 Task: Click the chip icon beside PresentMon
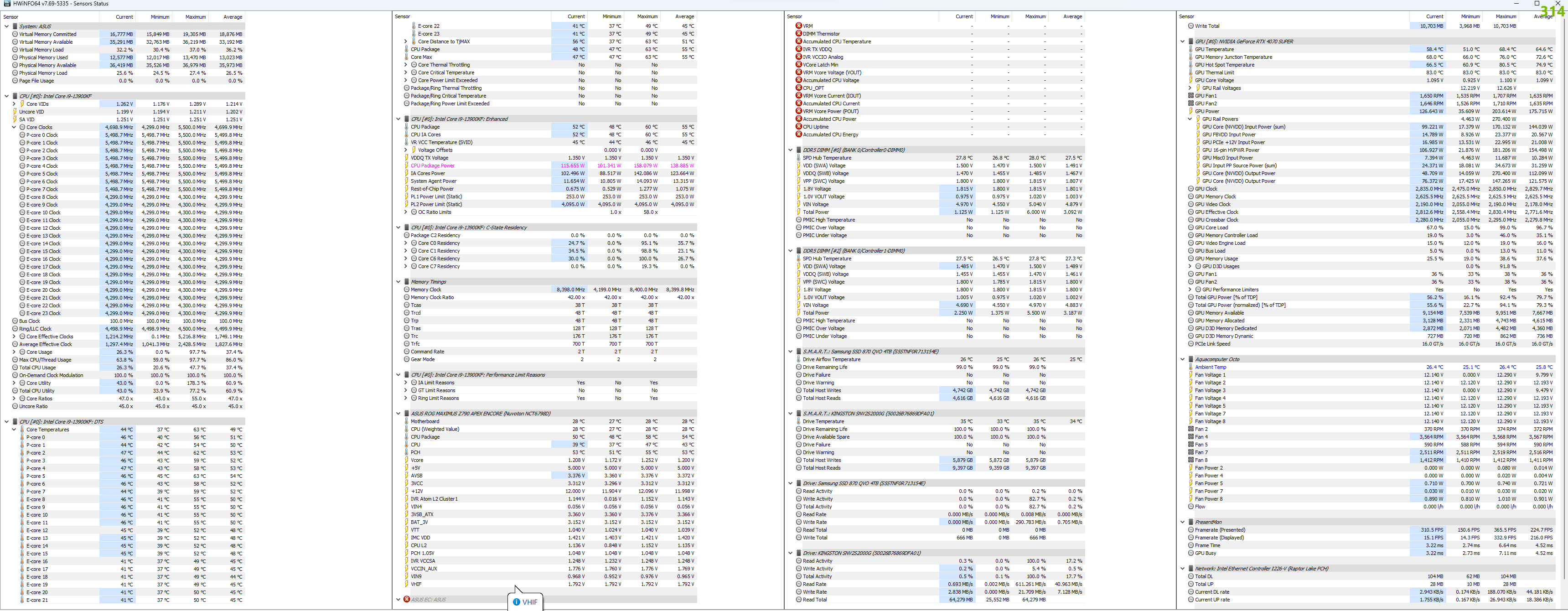[1190, 522]
